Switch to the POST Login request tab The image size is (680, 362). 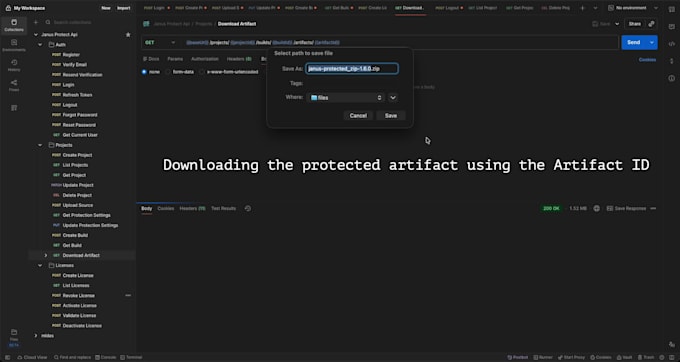coord(156,8)
